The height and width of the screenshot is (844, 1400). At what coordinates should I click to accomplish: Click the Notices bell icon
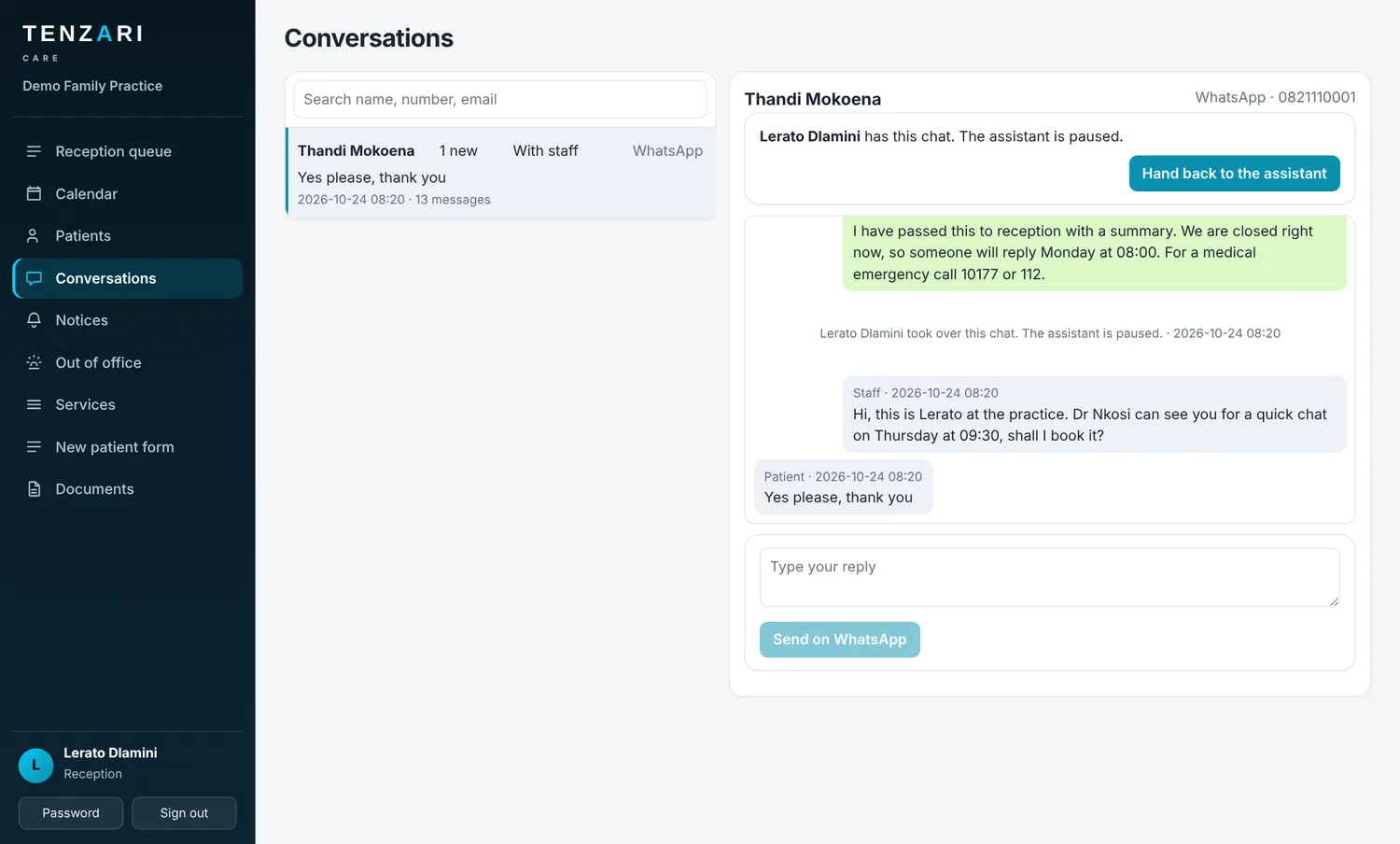[34, 320]
